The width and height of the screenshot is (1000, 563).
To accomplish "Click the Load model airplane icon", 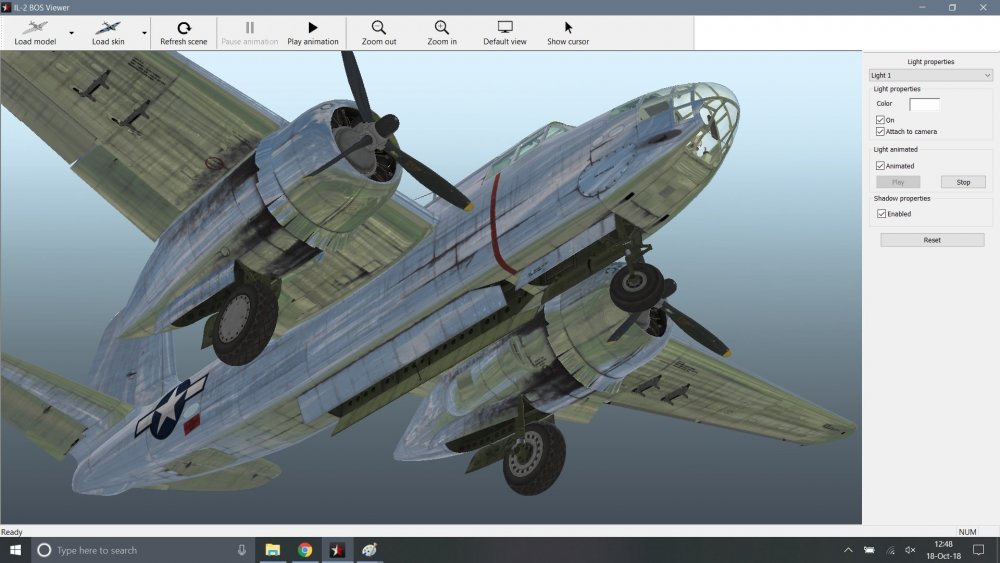I will pos(35,28).
